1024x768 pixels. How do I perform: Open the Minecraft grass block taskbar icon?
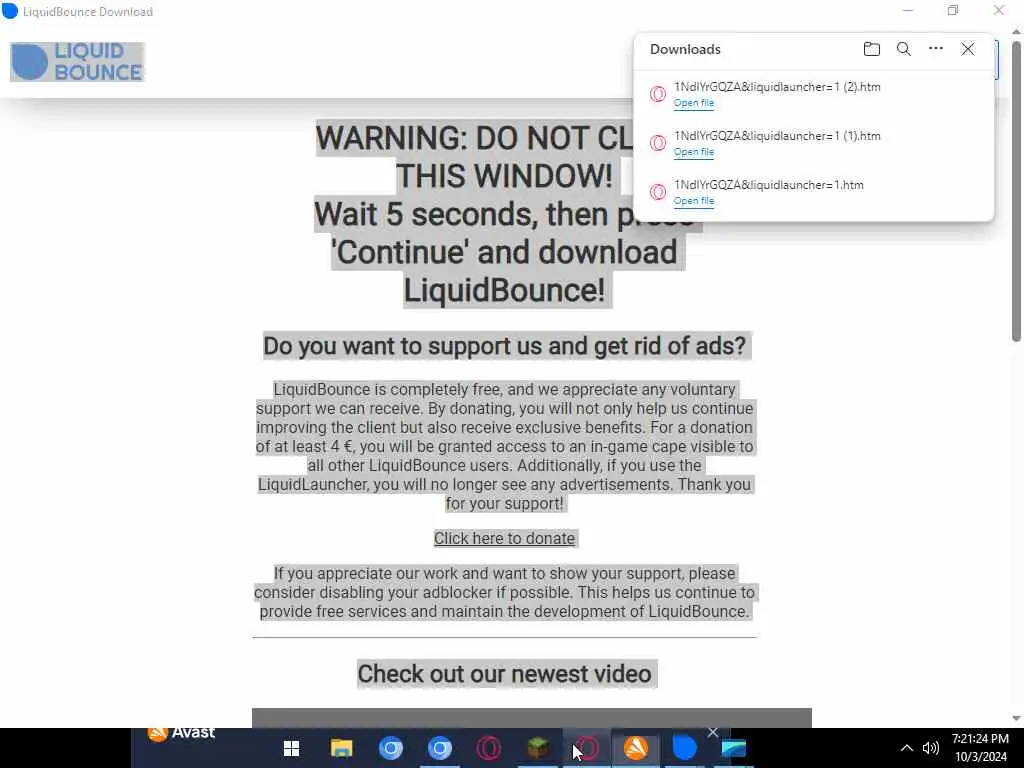coord(537,748)
